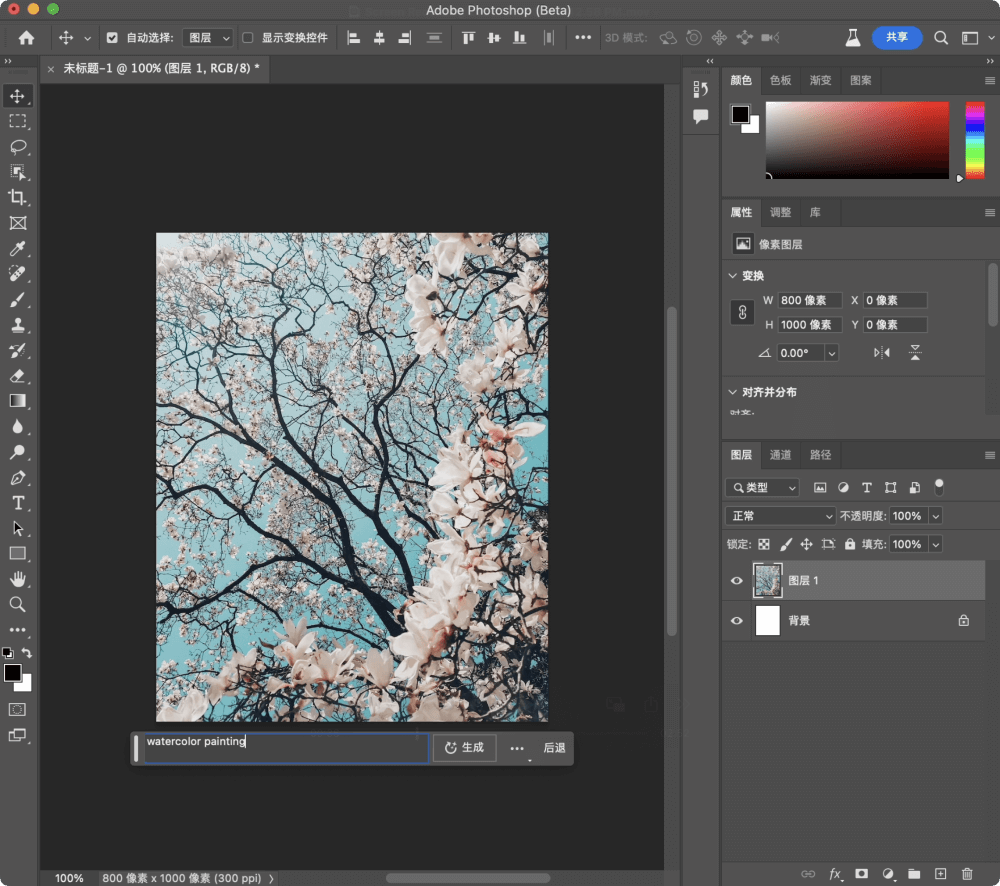Click the 生成 generate button

click(x=464, y=748)
